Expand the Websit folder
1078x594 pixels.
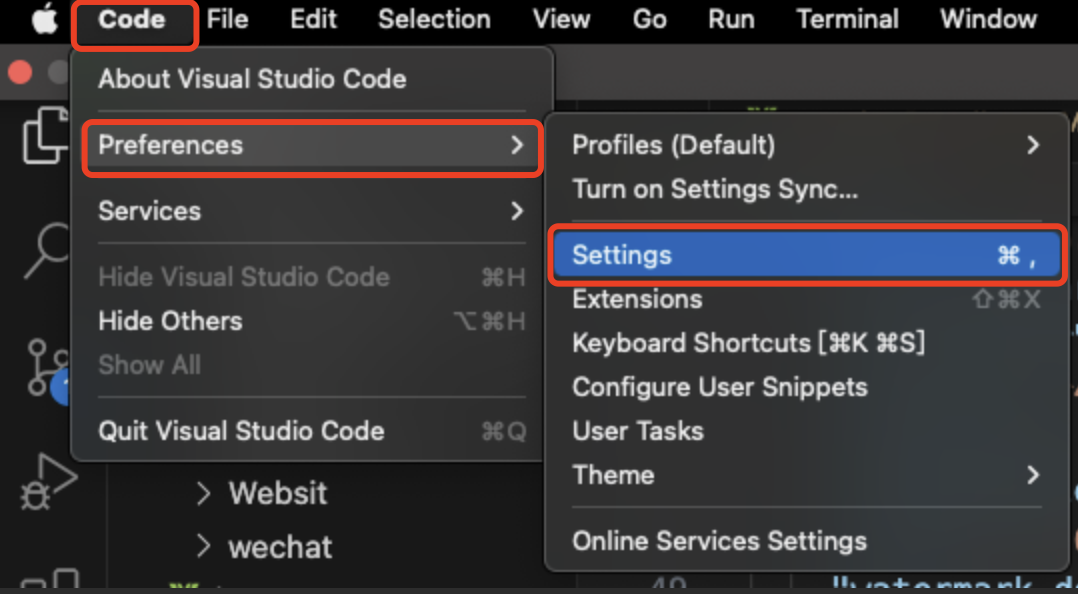click(x=204, y=493)
